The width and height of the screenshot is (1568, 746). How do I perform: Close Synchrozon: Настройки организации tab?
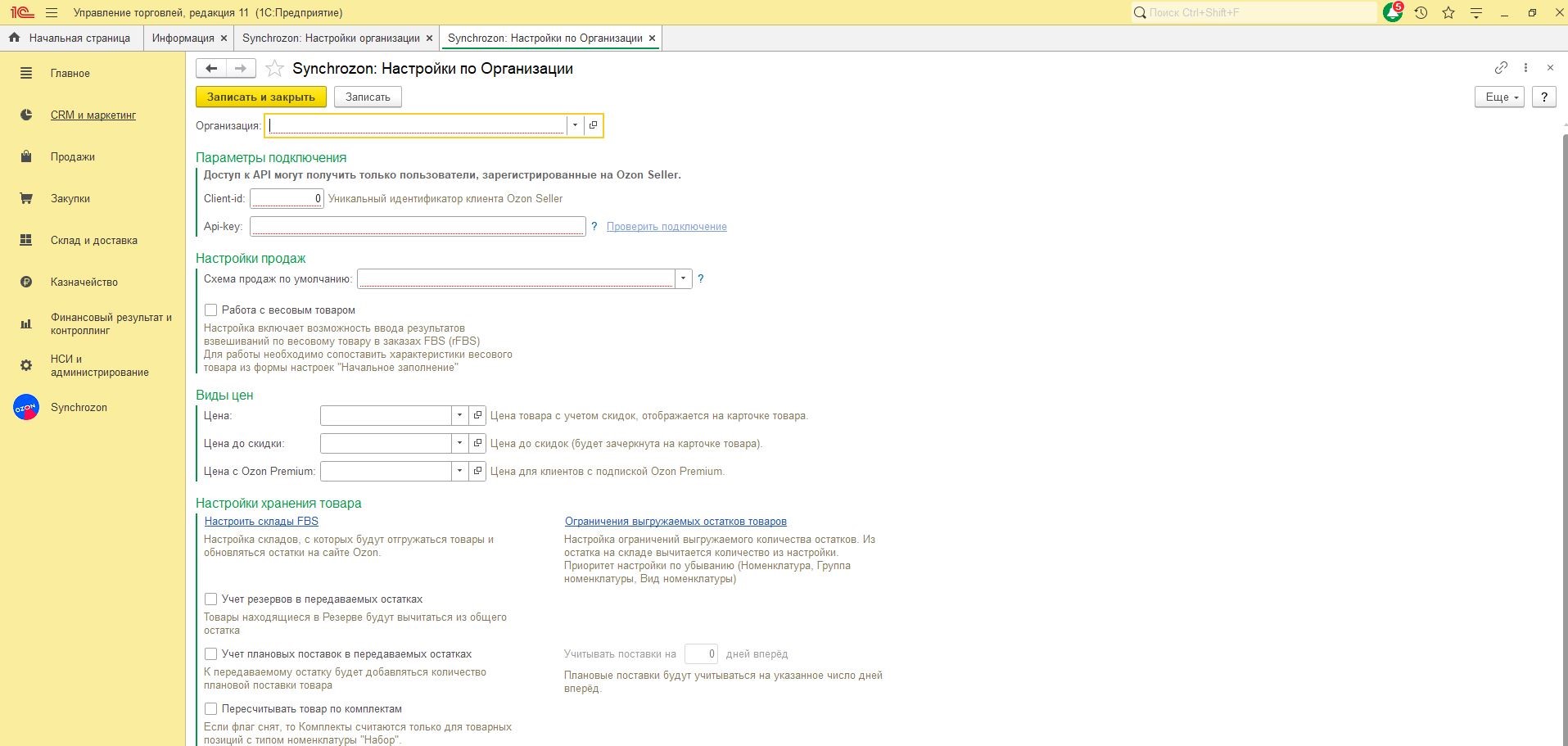[x=430, y=38]
